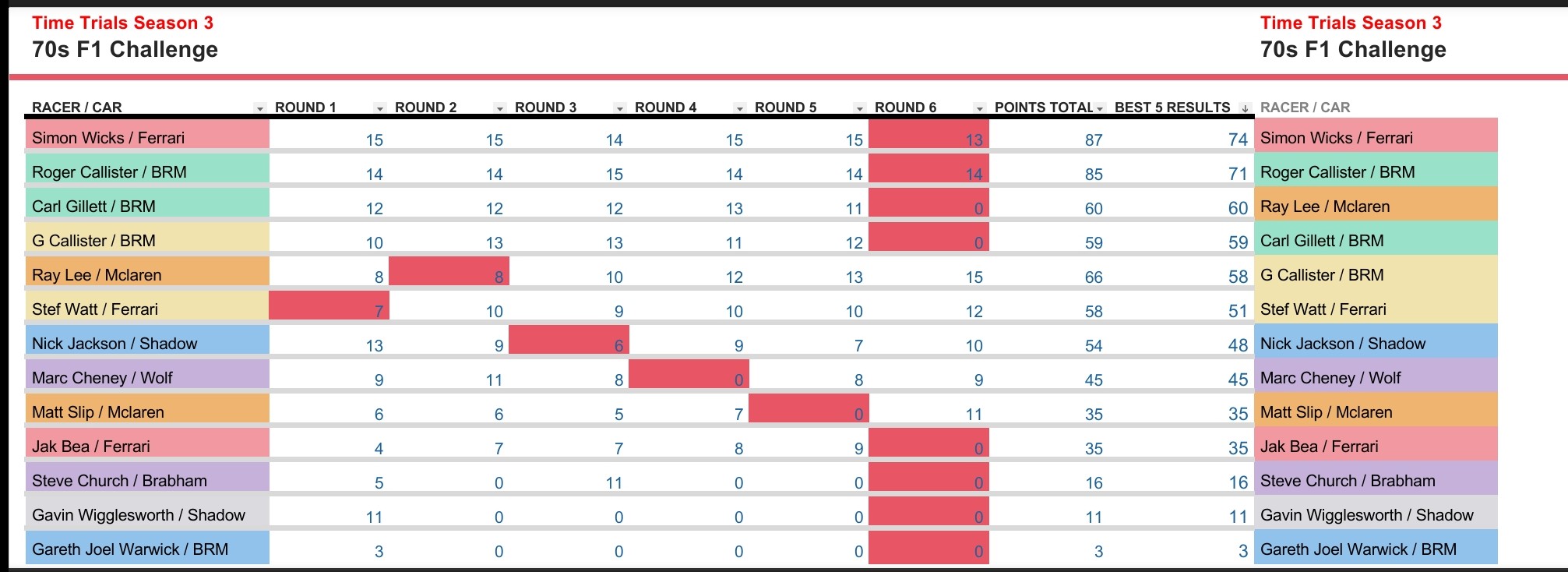Click Nick Jackson's Best 5 Results value
Screen dimensions: 1568x572
click(1238, 345)
